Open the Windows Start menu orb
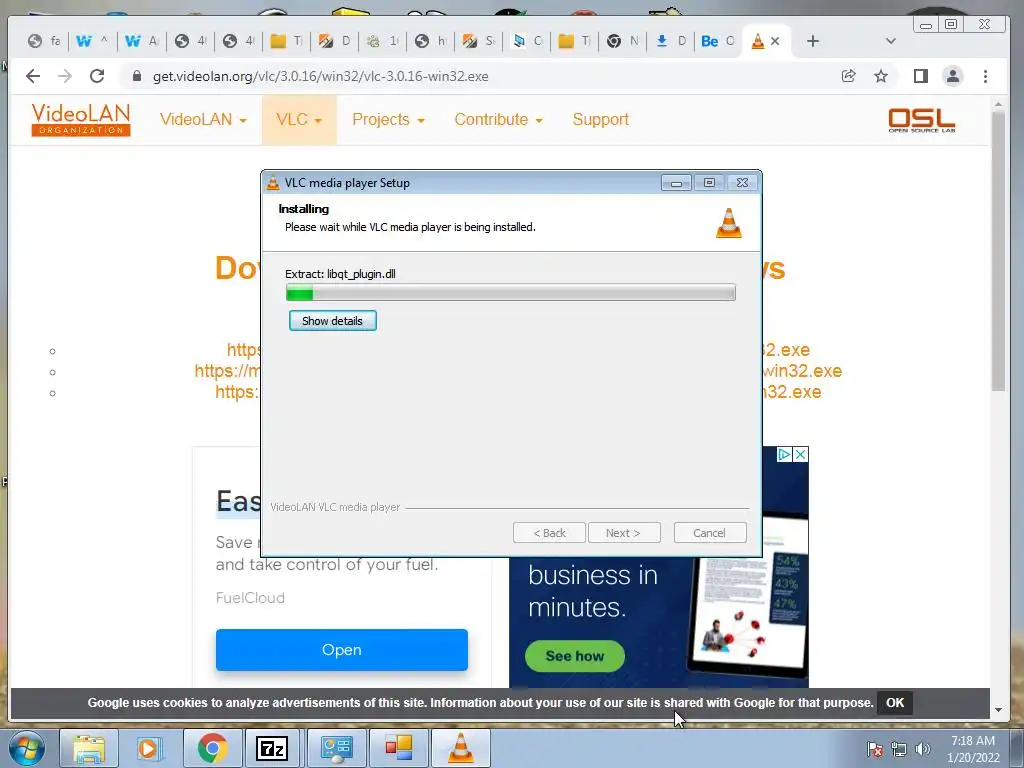 [27, 748]
